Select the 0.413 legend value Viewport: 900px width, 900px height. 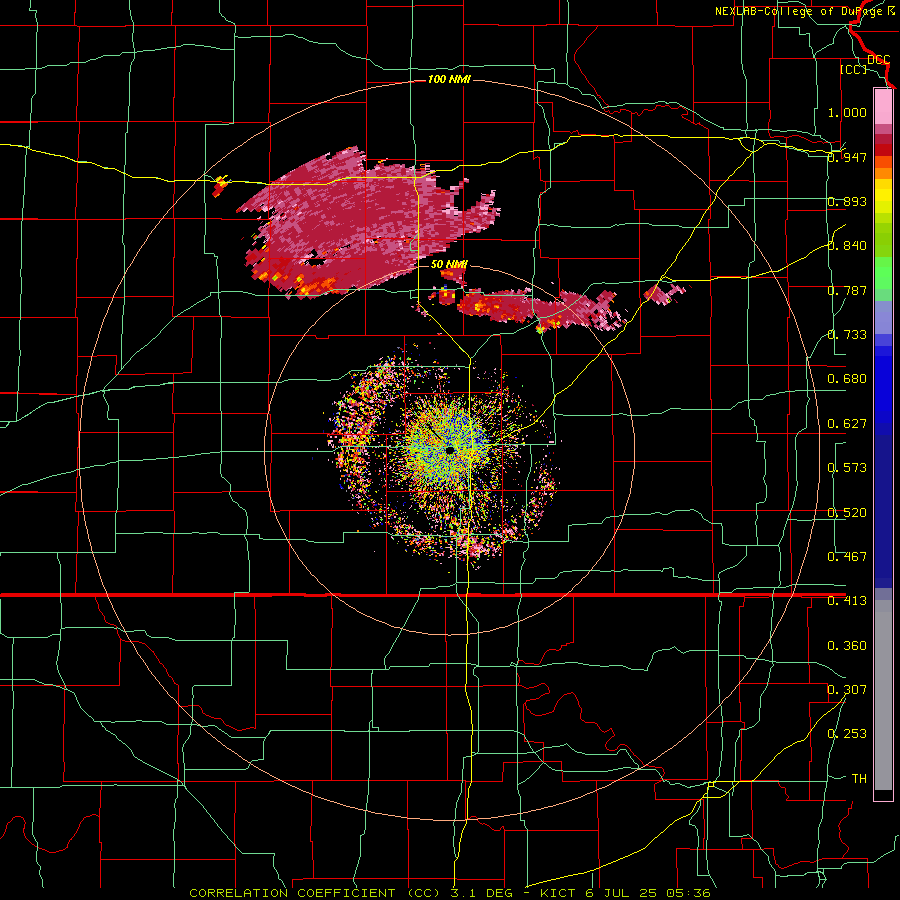[847, 601]
